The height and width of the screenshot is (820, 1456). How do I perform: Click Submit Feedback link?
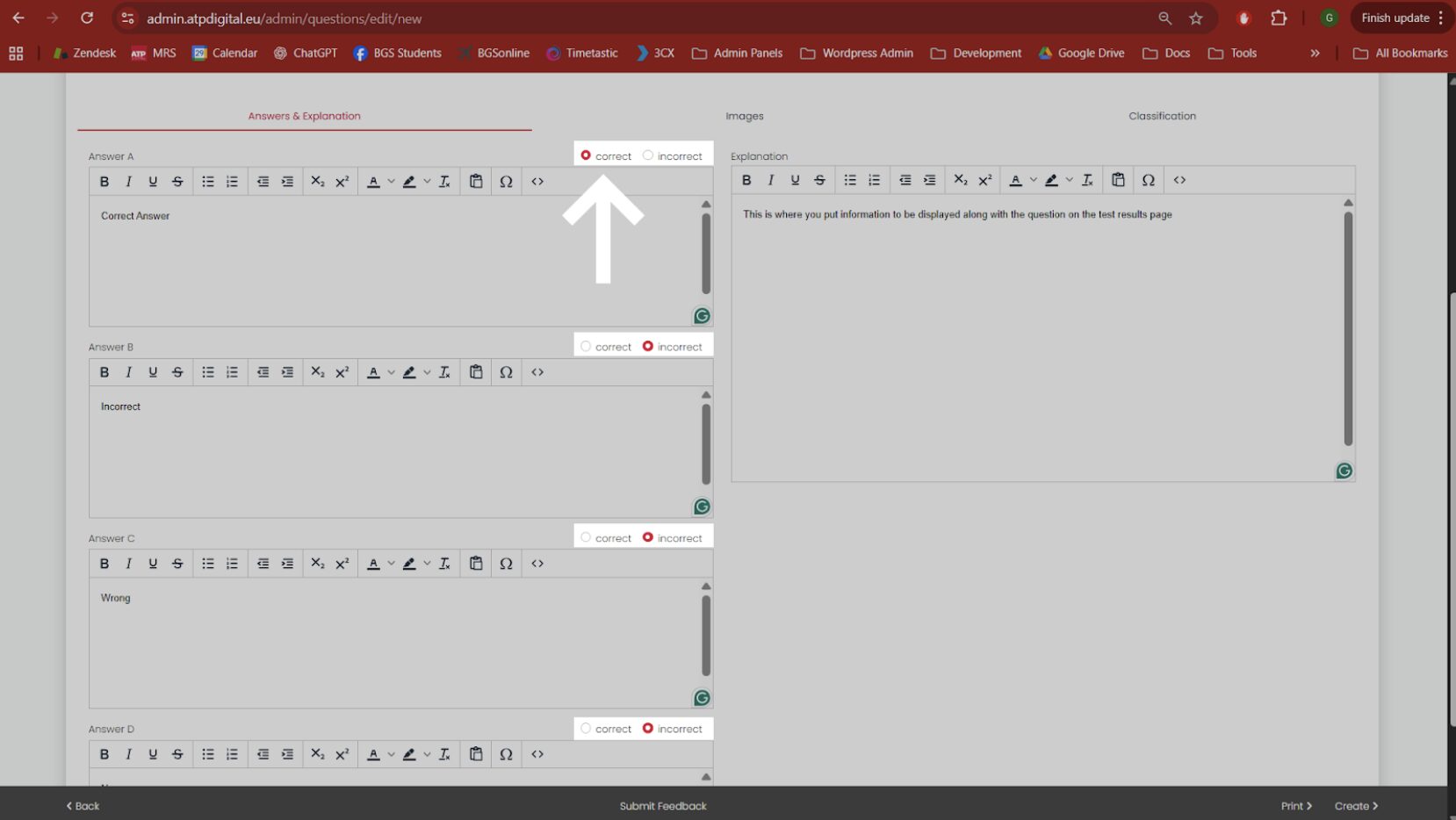click(663, 806)
